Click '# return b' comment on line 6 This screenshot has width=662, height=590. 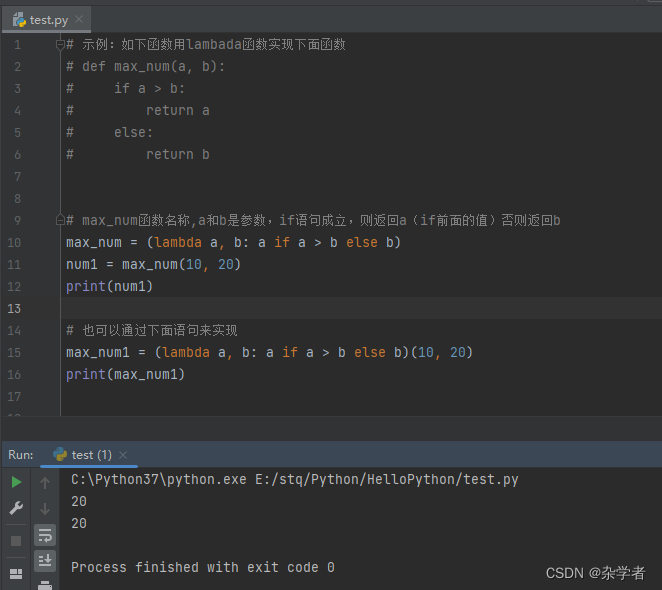[x=138, y=154]
